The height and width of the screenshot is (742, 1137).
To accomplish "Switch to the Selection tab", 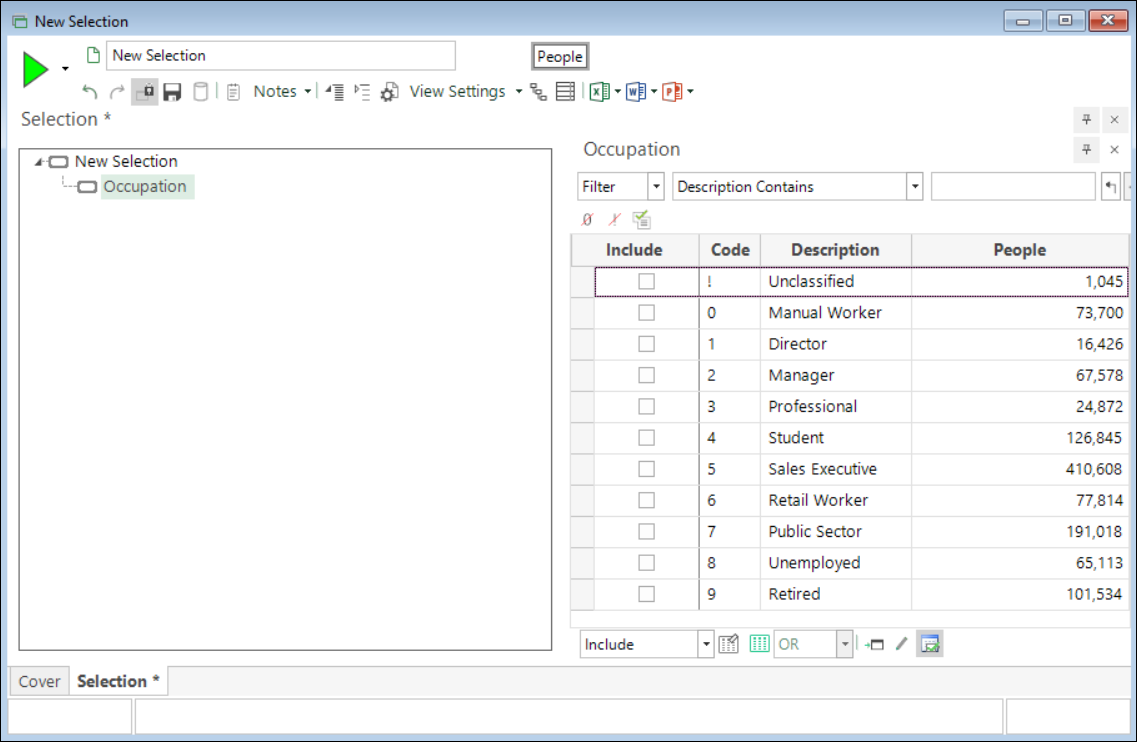I will (x=118, y=682).
